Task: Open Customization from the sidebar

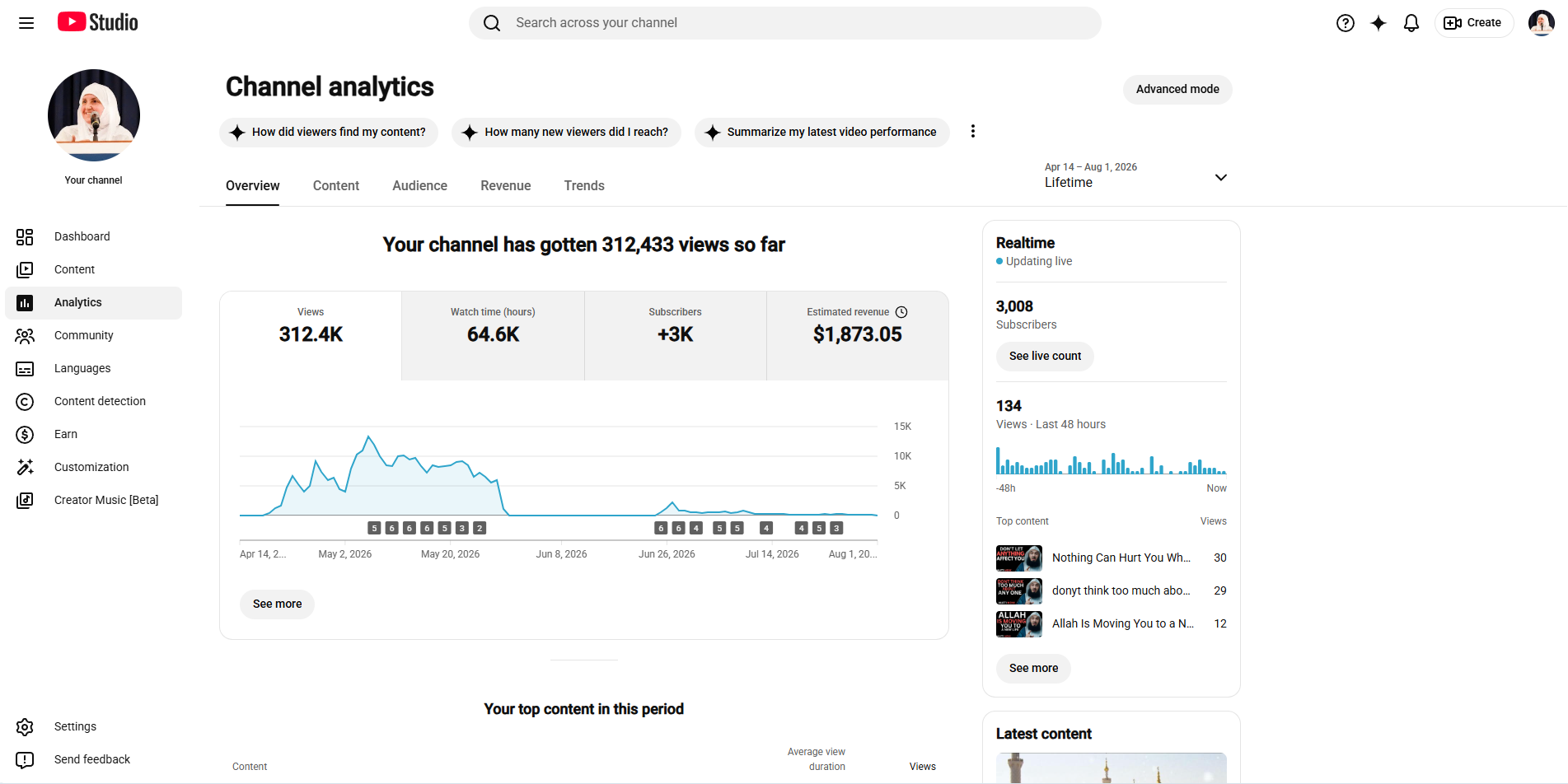Action: 94,468
